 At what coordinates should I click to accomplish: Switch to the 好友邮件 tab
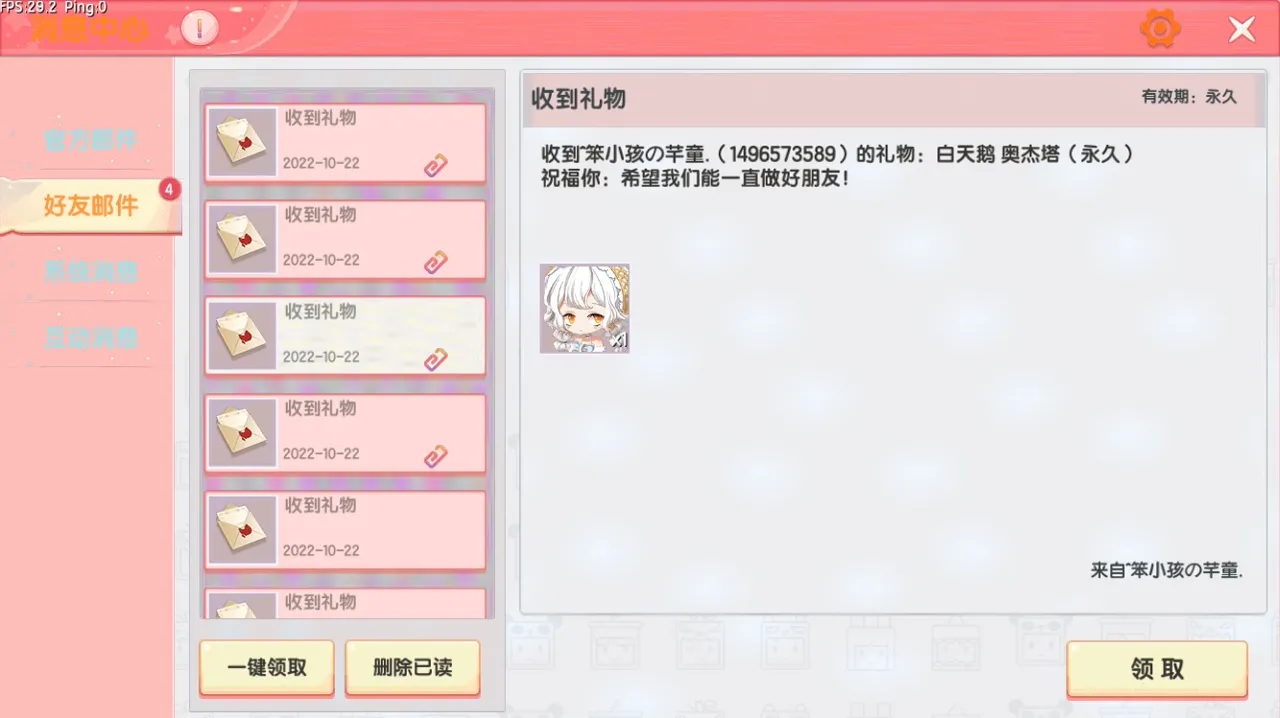coord(90,206)
